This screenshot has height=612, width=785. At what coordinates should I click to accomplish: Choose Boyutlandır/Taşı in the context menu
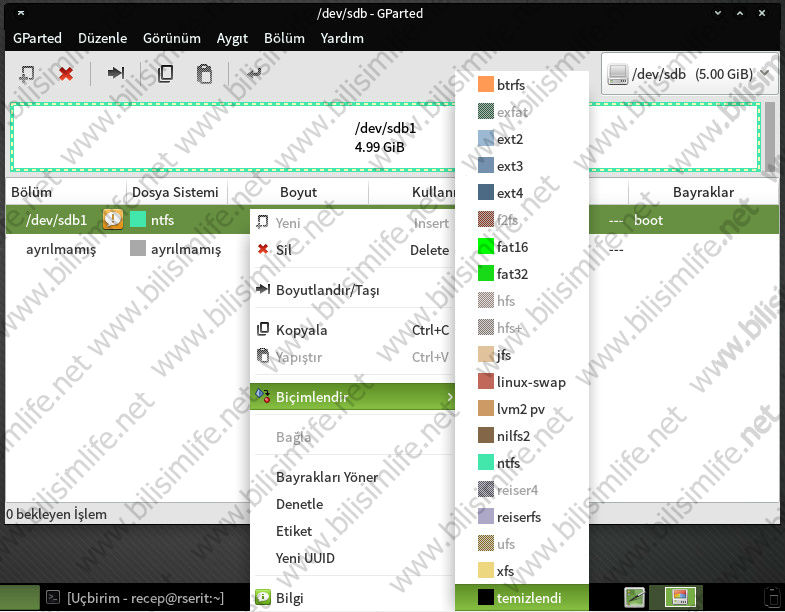tap(327, 290)
